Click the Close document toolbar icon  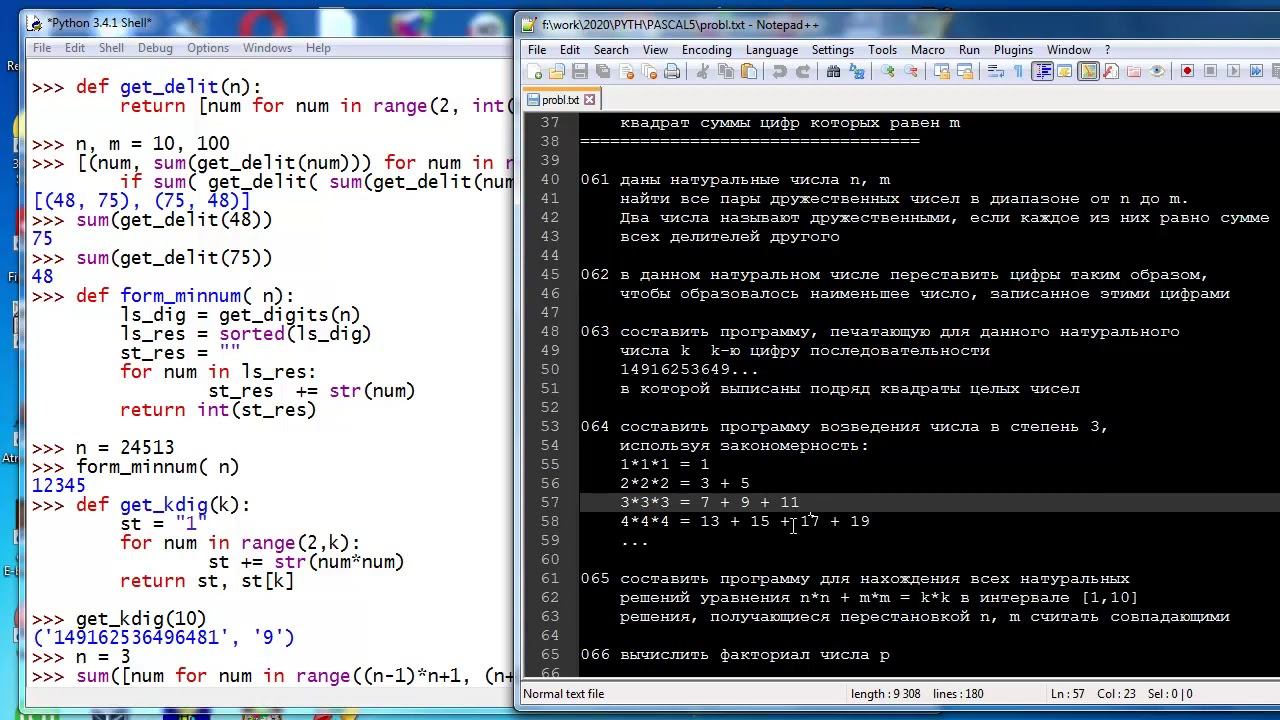tap(626, 71)
